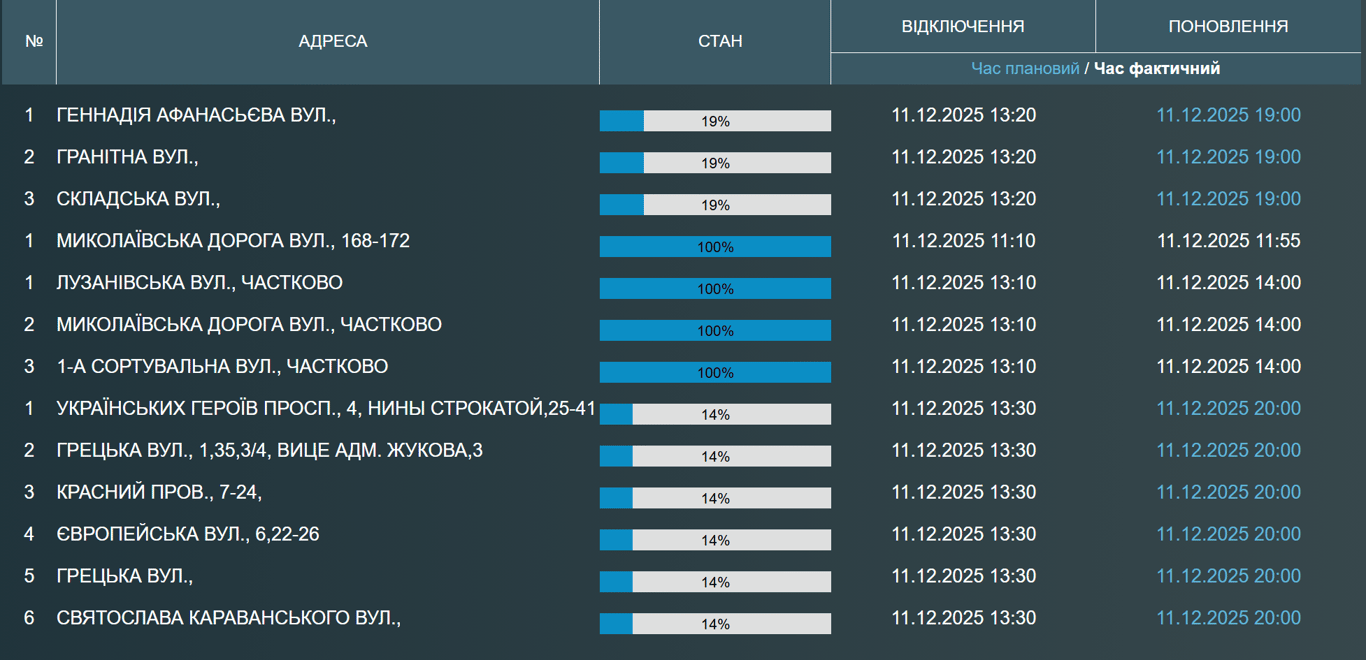Click the 14% progress bar for Красний пров.
The width and height of the screenshot is (1366, 660).
715,498
